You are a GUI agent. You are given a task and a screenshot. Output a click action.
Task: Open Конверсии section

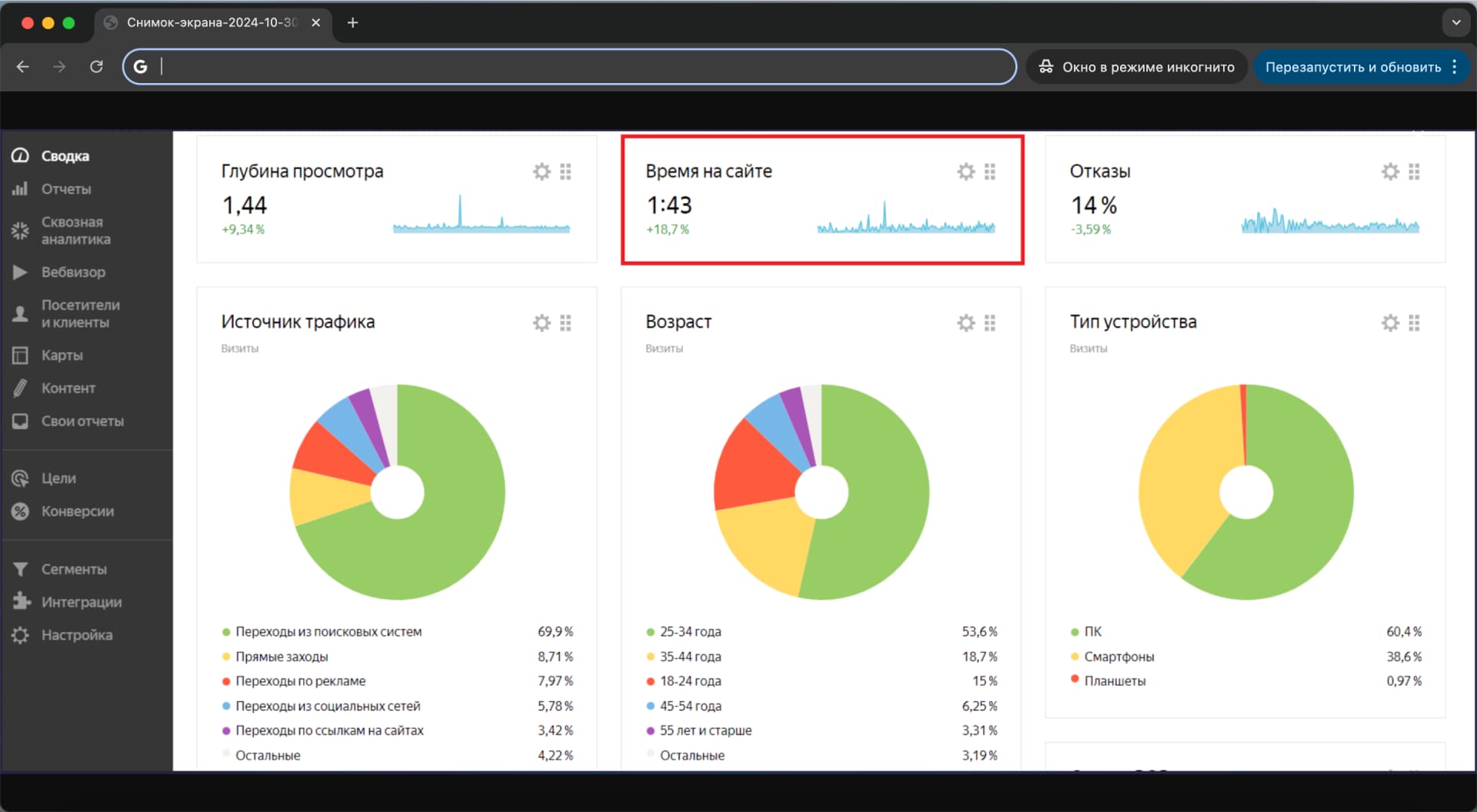(77, 511)
